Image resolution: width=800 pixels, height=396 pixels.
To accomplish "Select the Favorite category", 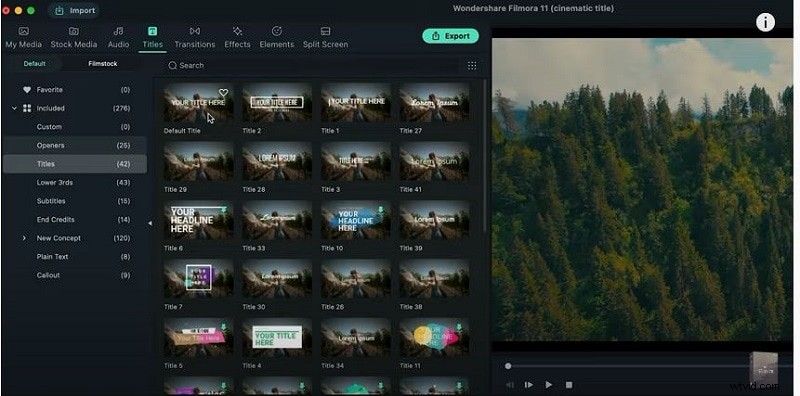I will [75, 90].
